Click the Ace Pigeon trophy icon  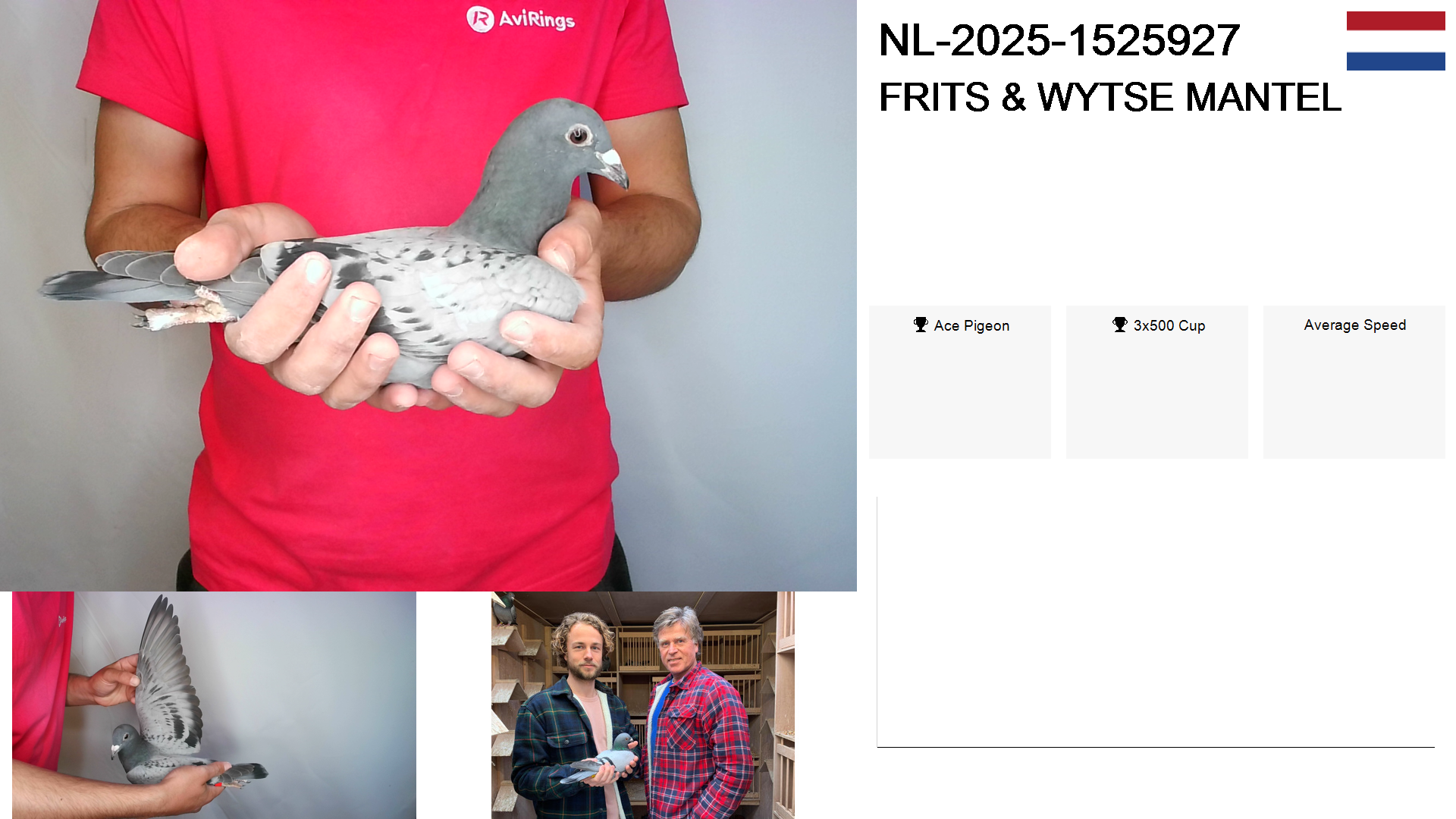921,325
